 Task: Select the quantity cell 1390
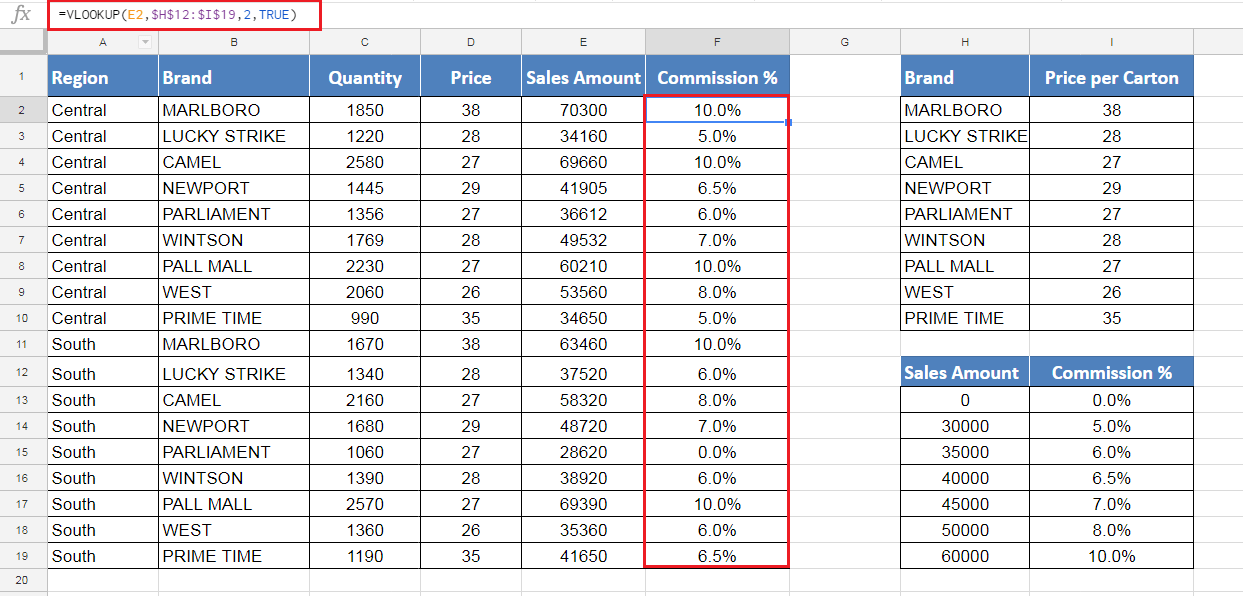(x=365, y=478)
